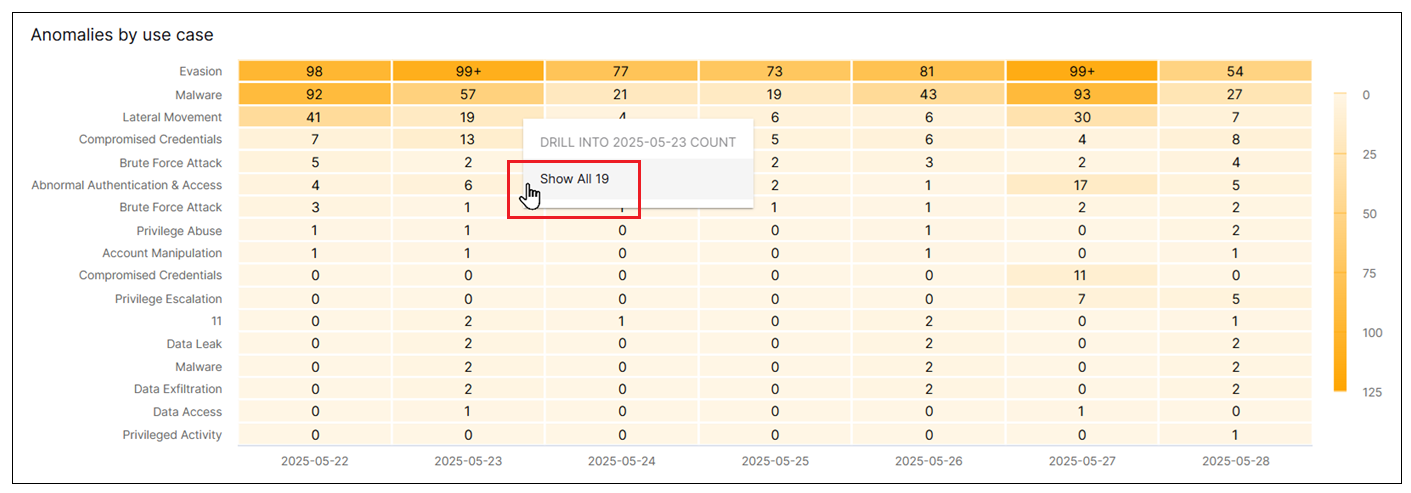This screenshot has width=1411, height=493.
Task: Select the Privileged Activity row label
Action: point(172,435)
